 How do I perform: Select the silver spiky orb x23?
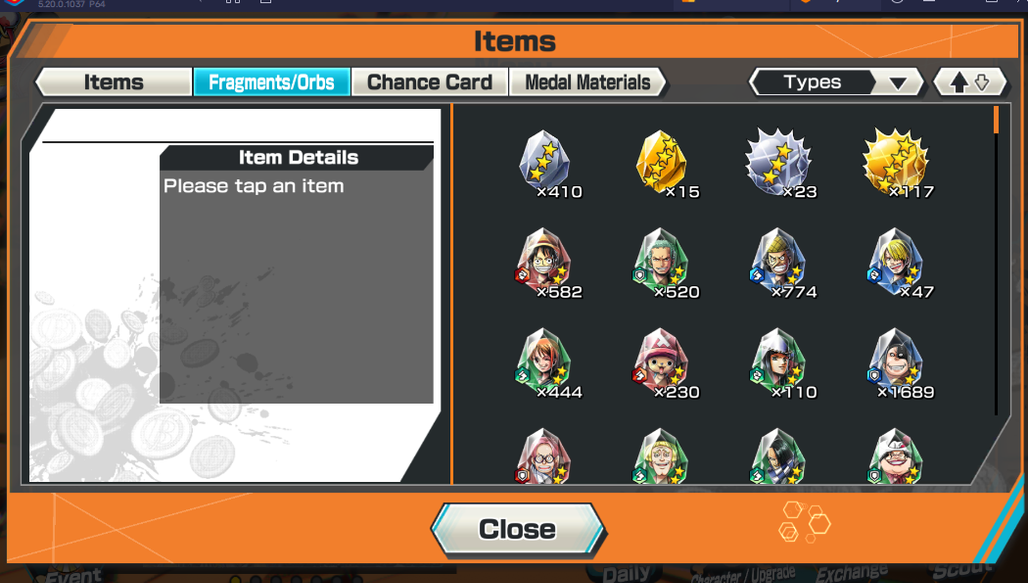coord(780,164)
